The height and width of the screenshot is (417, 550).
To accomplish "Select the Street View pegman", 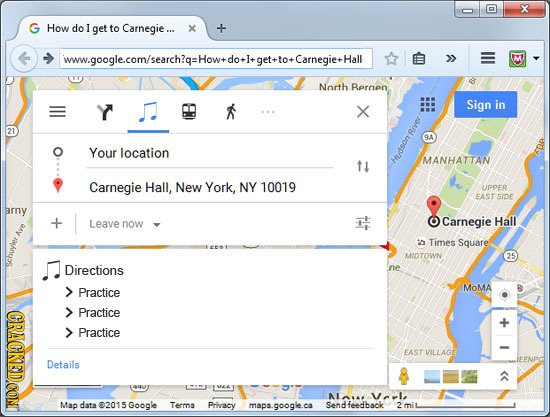I will [x=404, y=376].
